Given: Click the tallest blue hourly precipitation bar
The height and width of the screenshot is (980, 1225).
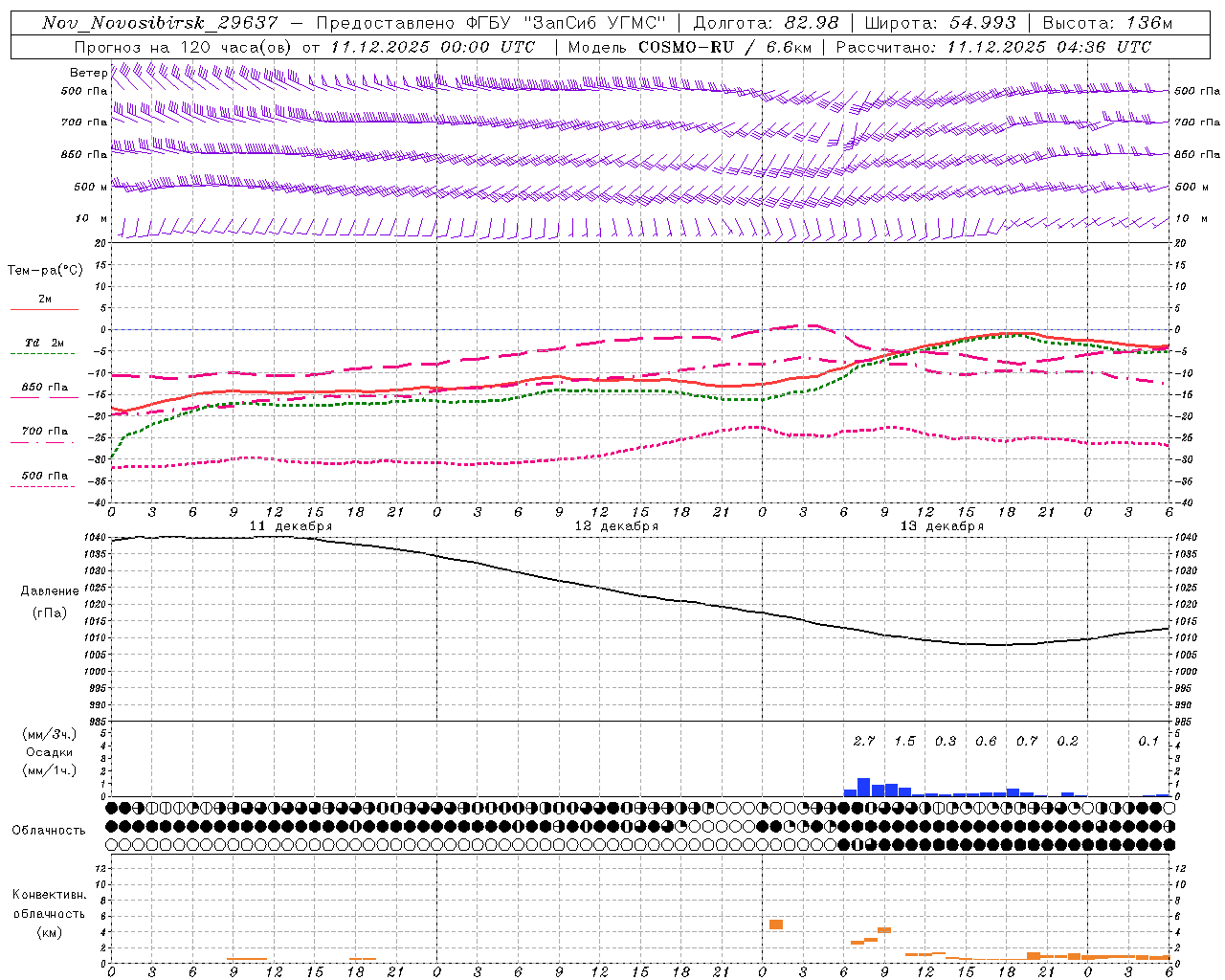Looking at the screenshot, I should coord(863,787).
